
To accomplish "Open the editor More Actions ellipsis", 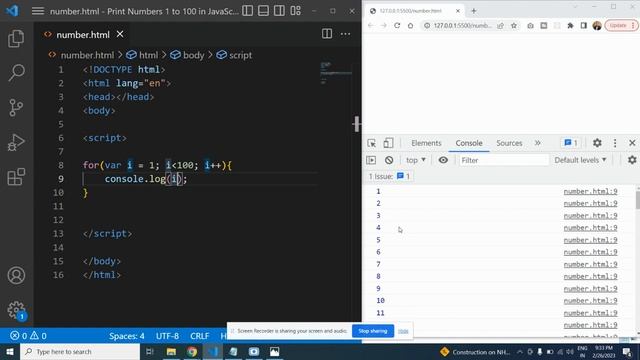I will (x=345, y=34).
